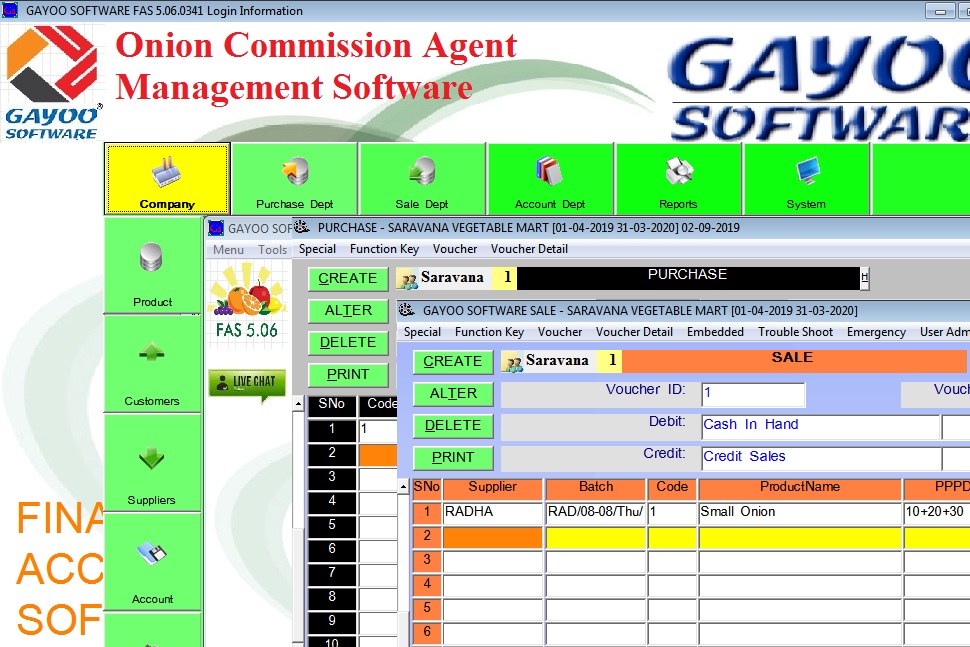Image resolution: width=970 pixels, height=647 pixels.
Task: Open Function Key menu in Sale window
Action: 489,332
